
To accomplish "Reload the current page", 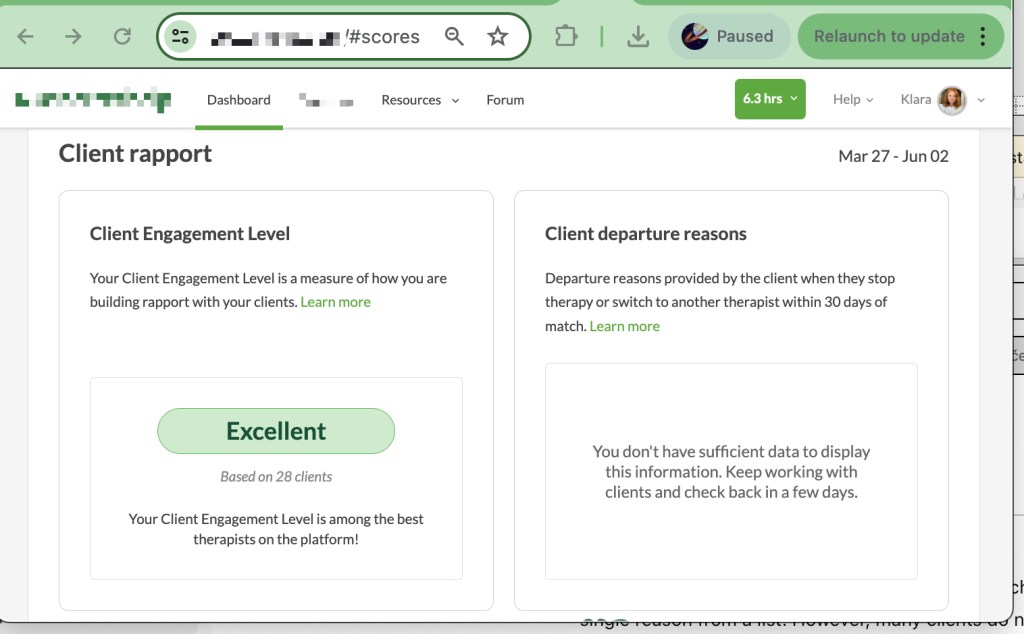I will coord(122,37).
